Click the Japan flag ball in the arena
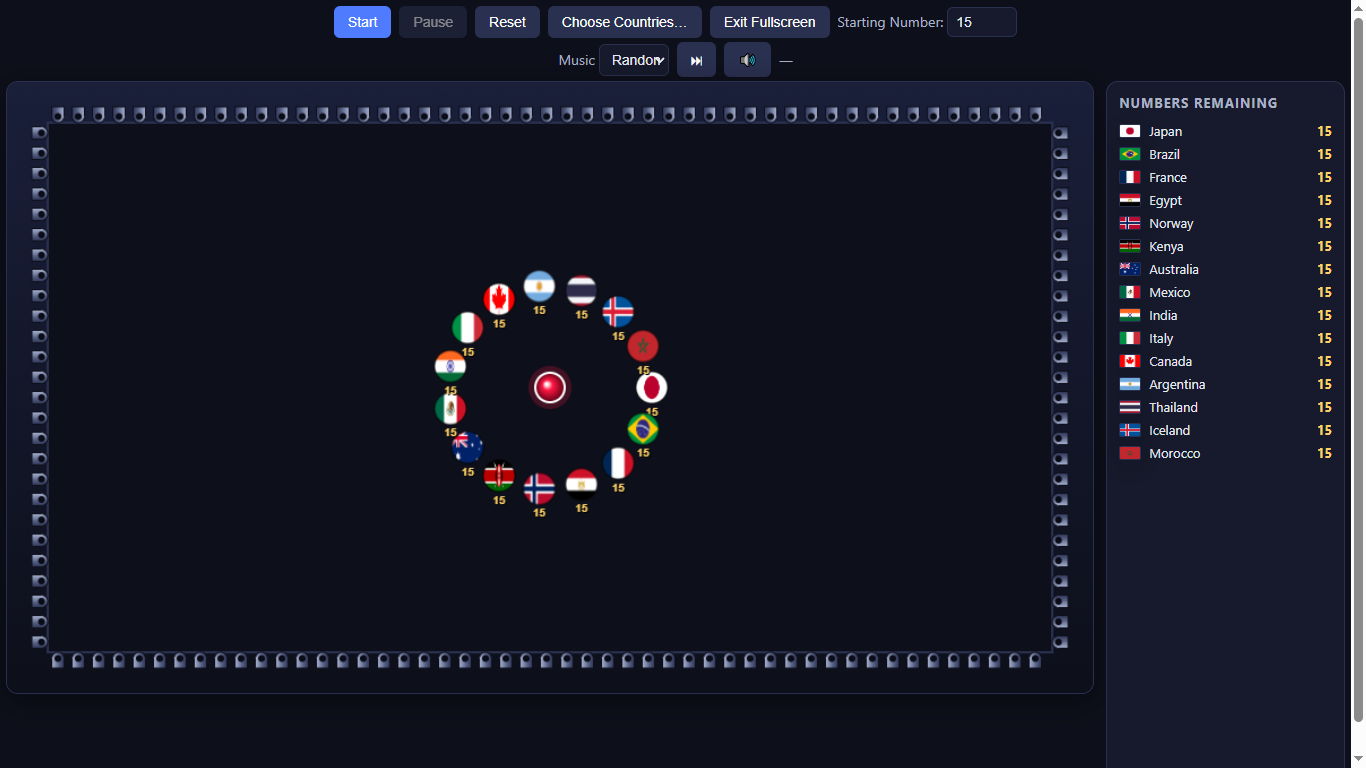 (x=652, y=387)
